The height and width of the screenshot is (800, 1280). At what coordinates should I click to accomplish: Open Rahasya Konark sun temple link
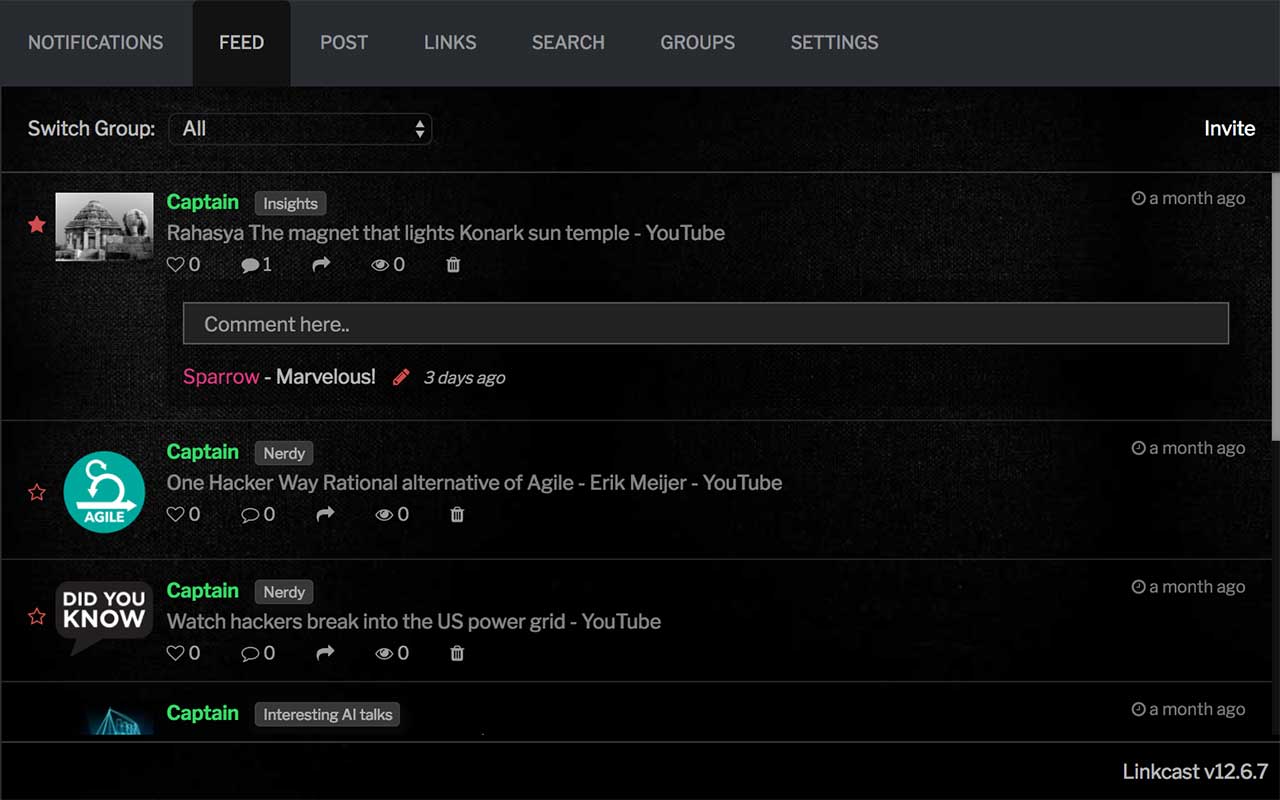point(445,233)
